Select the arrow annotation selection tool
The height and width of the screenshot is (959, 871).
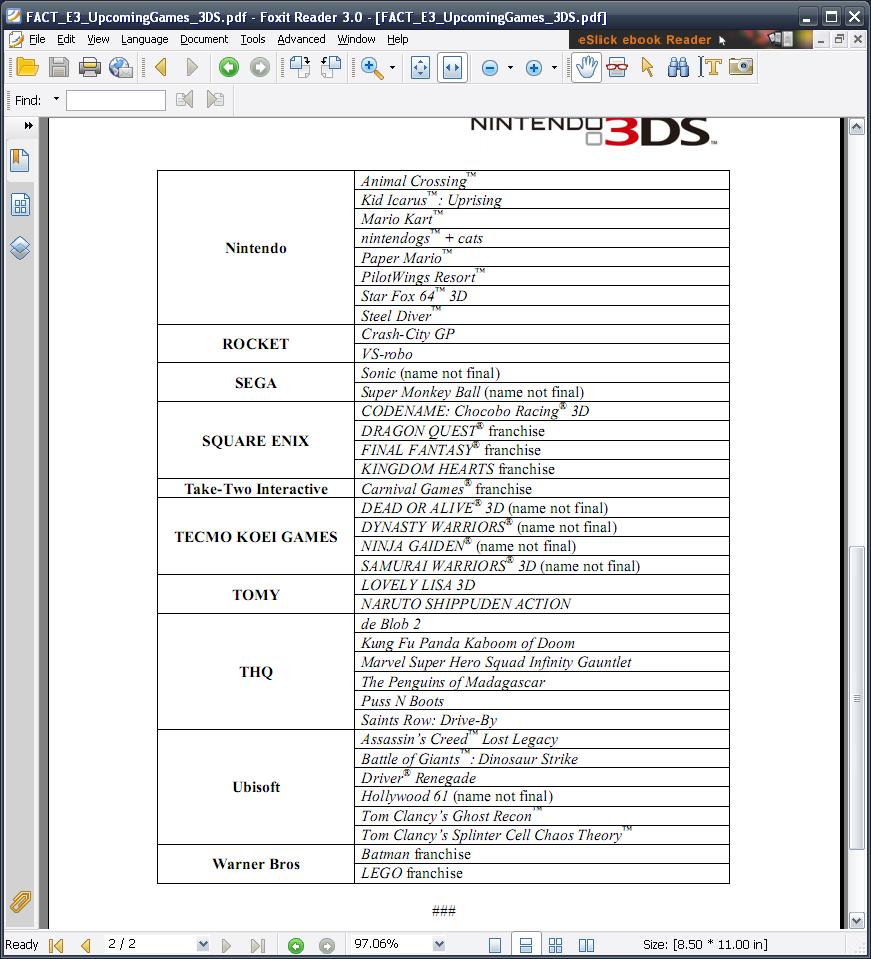coord(647,67)
